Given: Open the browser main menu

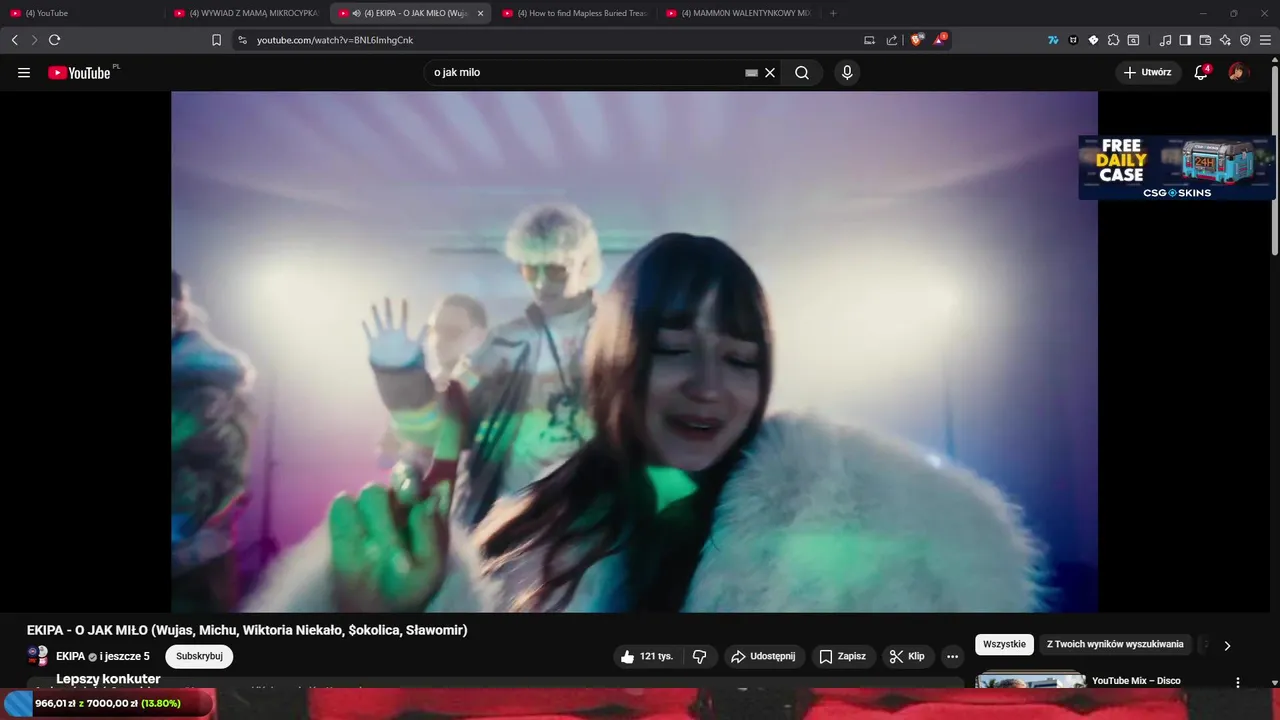Looking at the screenshot, I should (x=1265, y=40).
